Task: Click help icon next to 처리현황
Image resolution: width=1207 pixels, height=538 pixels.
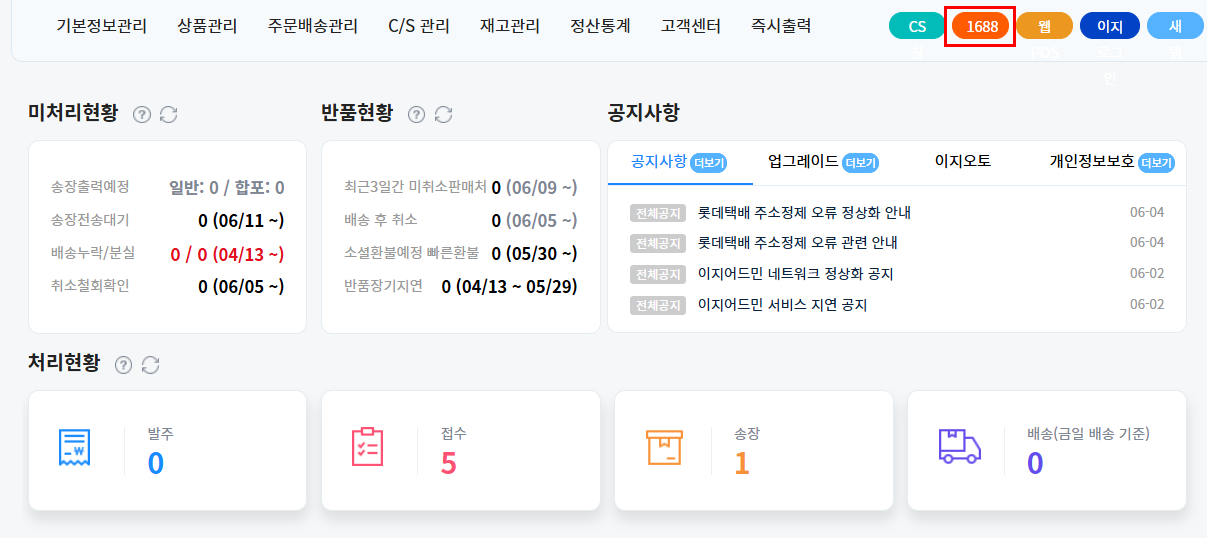Action: 123,365
